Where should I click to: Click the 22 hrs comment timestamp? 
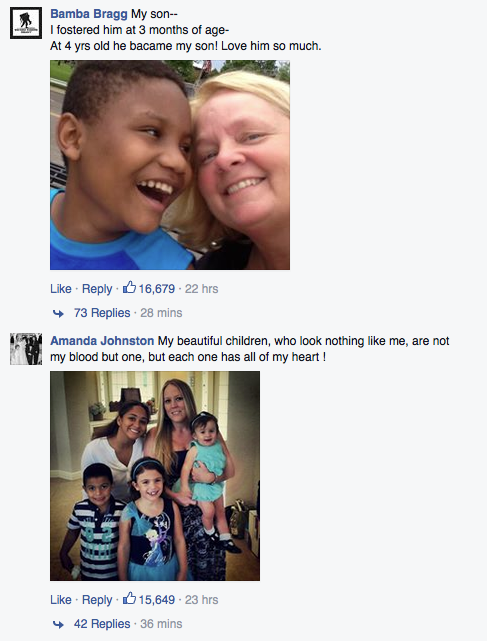[202, 289]
